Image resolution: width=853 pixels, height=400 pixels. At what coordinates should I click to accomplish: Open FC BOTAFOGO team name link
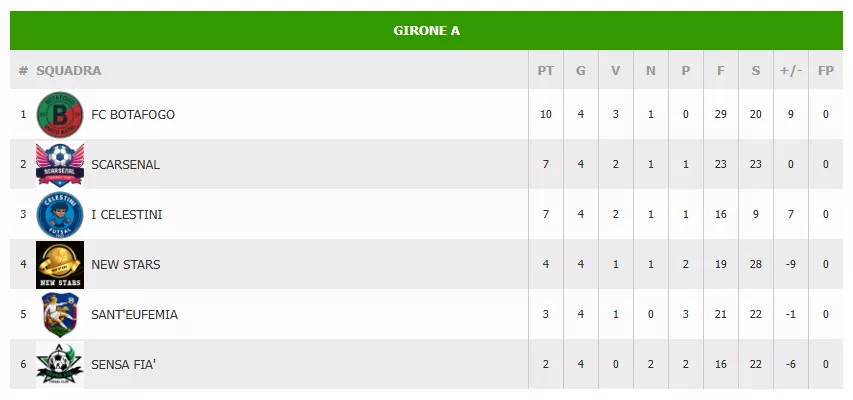tap(133, 115)
